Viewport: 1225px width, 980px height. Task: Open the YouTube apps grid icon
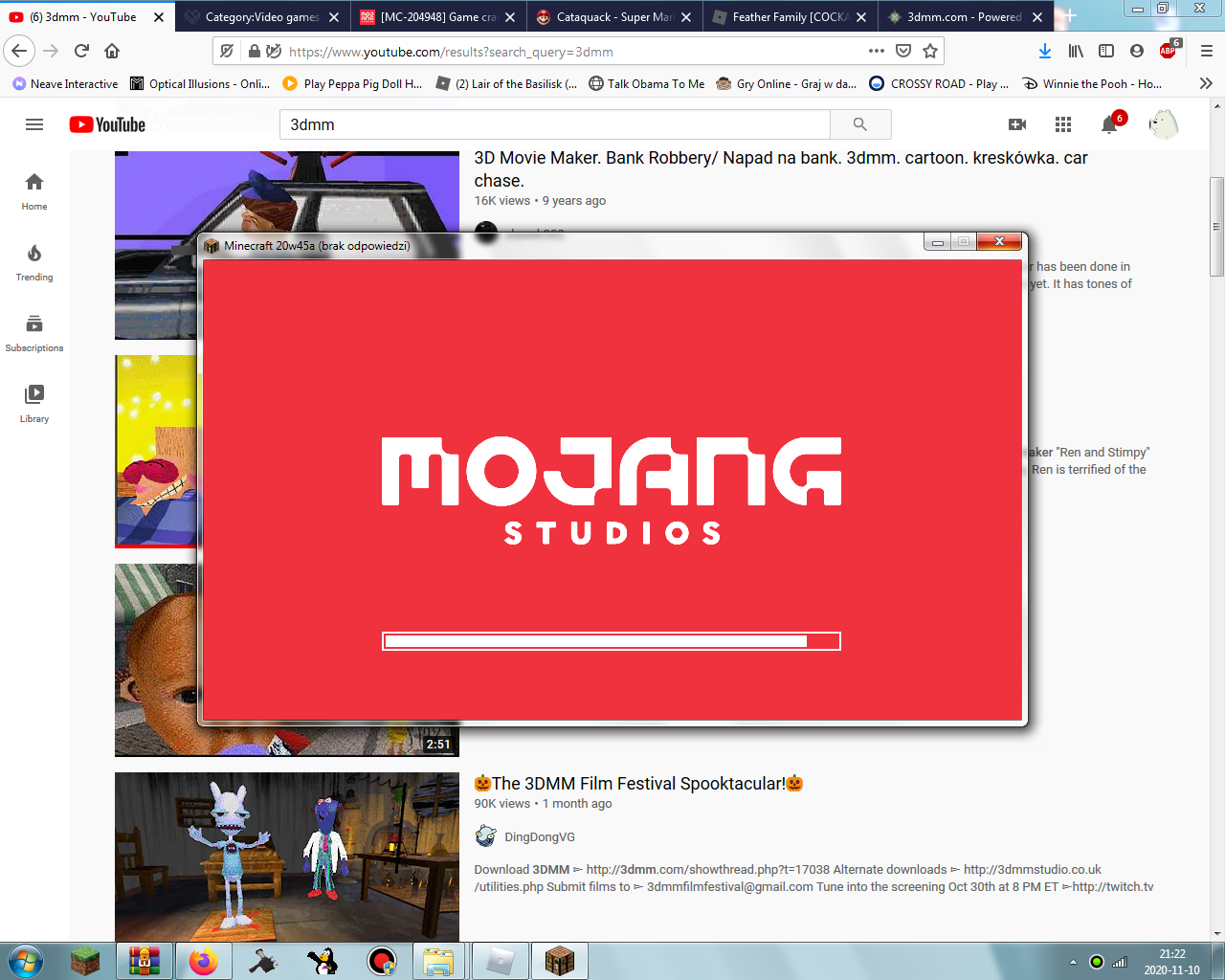(1063, 124)
